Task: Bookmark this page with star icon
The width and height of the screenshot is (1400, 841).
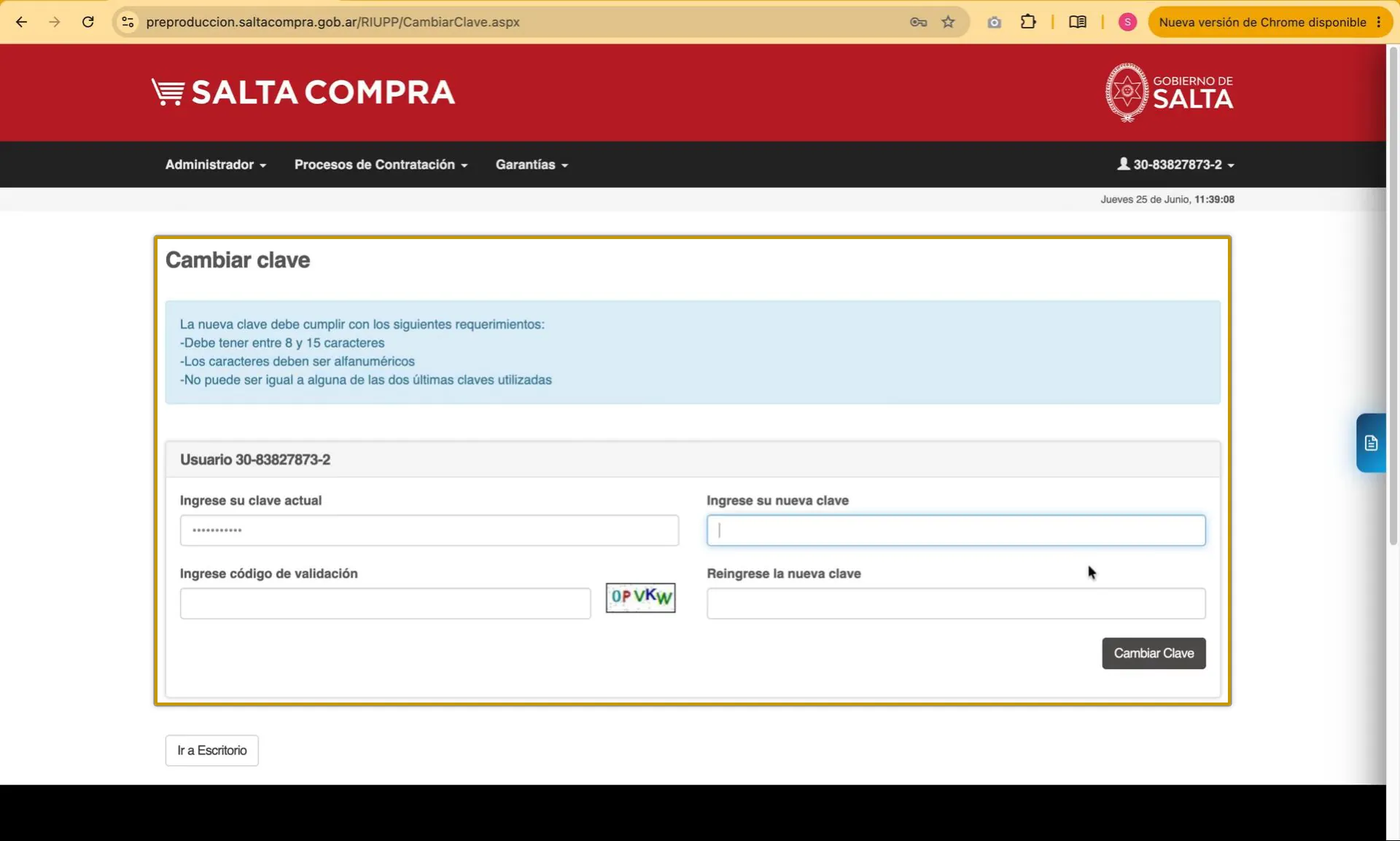Action: coord(948,22)
